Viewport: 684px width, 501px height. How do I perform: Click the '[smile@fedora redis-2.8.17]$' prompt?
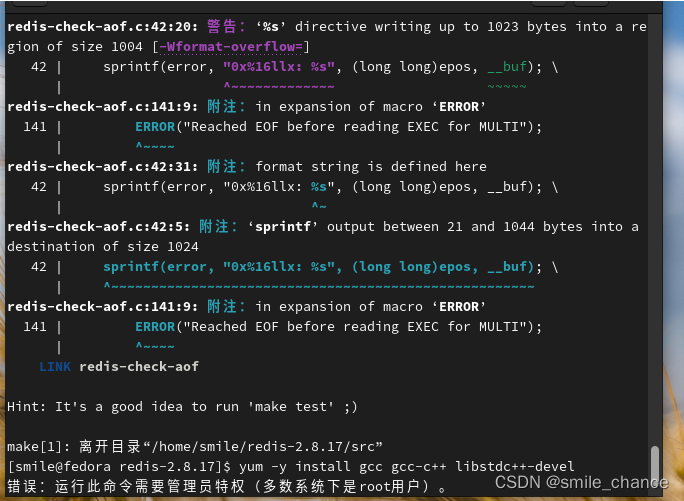click(x=119, y=467)
